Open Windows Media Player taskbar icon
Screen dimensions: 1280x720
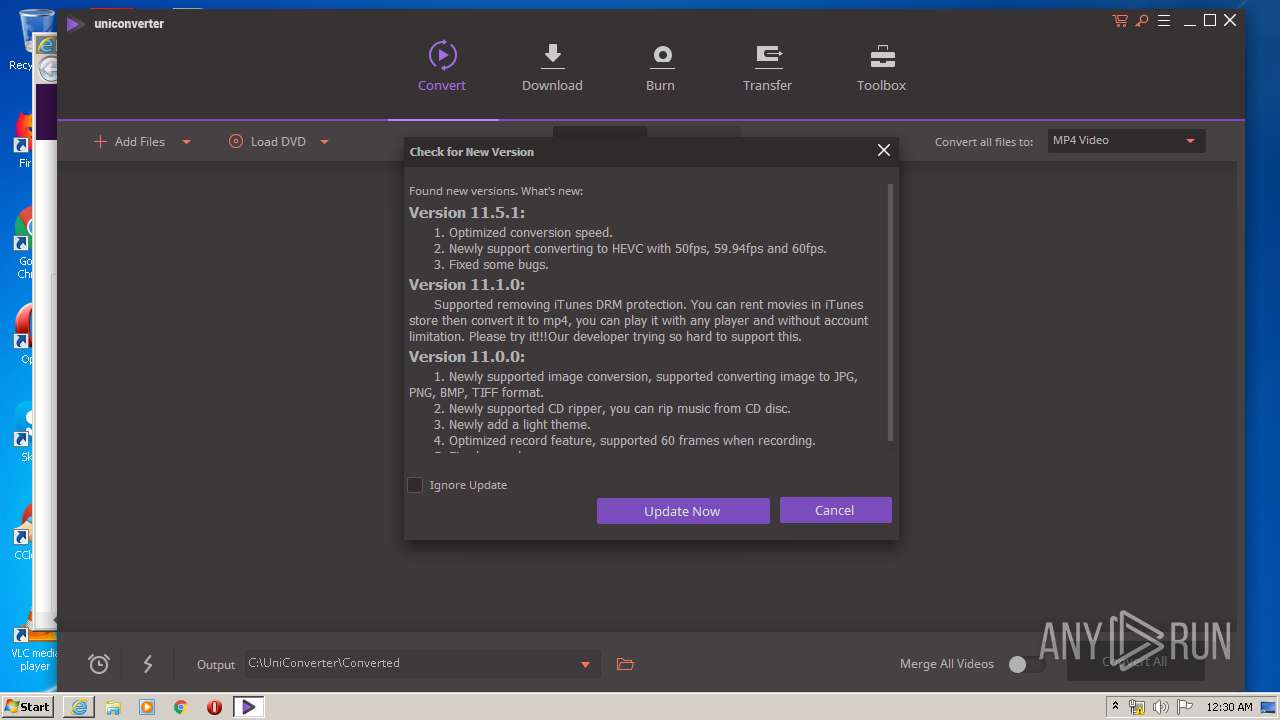147,707
